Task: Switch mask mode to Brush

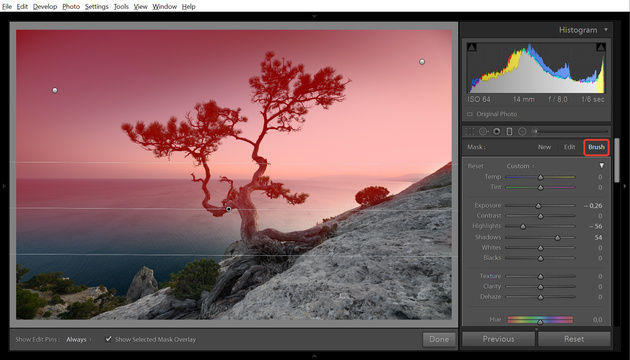Action: (x=596, y=147)
